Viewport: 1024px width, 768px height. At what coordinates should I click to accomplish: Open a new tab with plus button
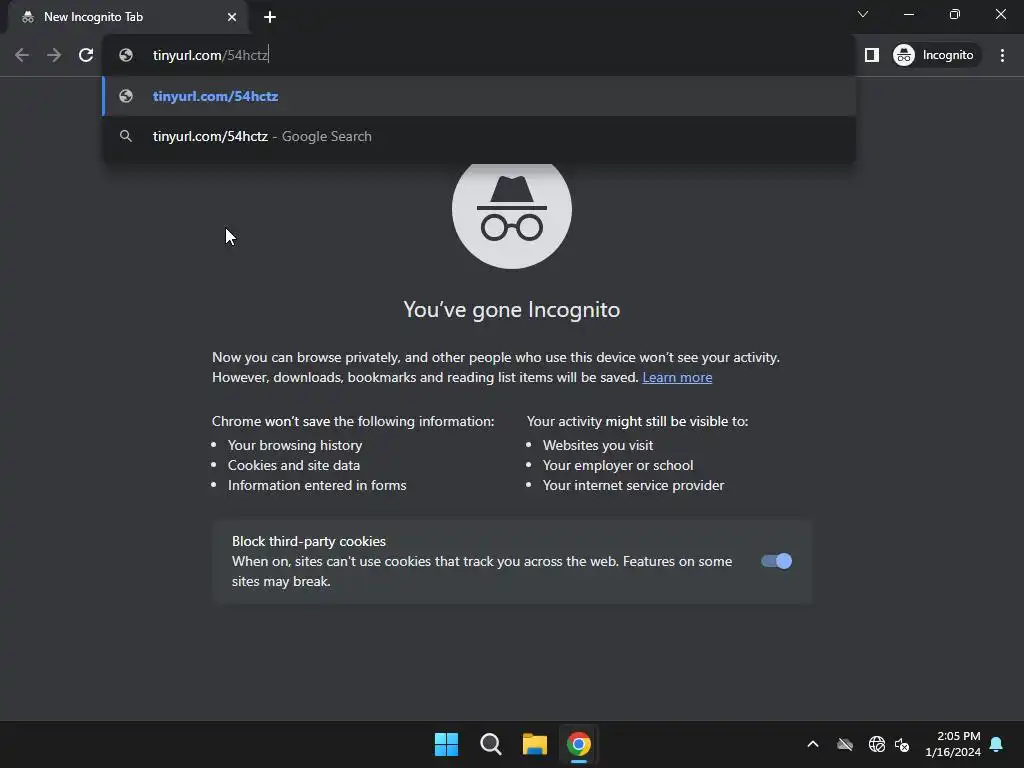270,17
